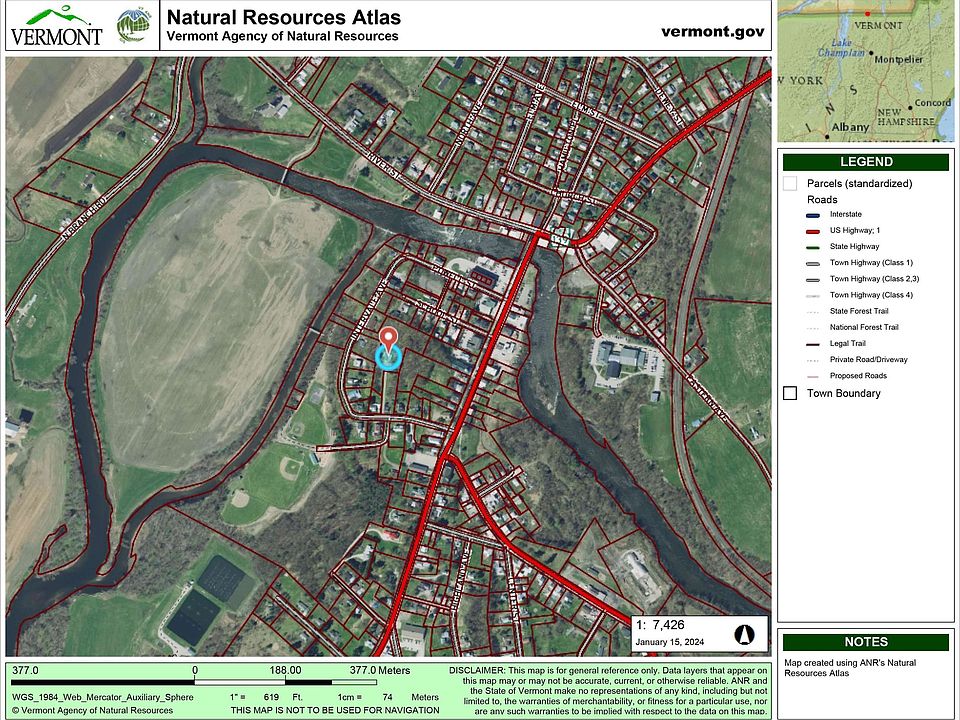The image size is (960, 720).
Task: Click the Town Boundary legend box
Action: tap(790, 393)
